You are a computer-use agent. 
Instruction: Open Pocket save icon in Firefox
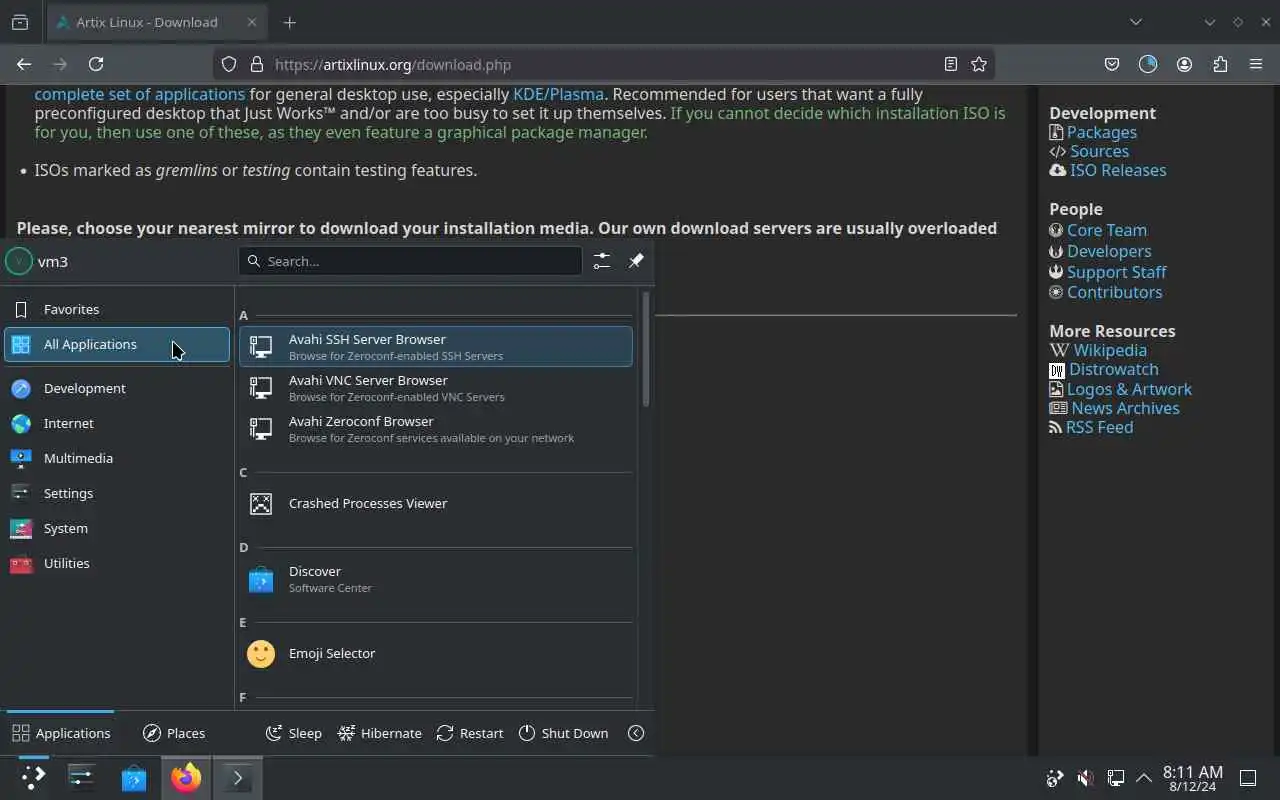pyautogui.click(x=1112, y=64)
